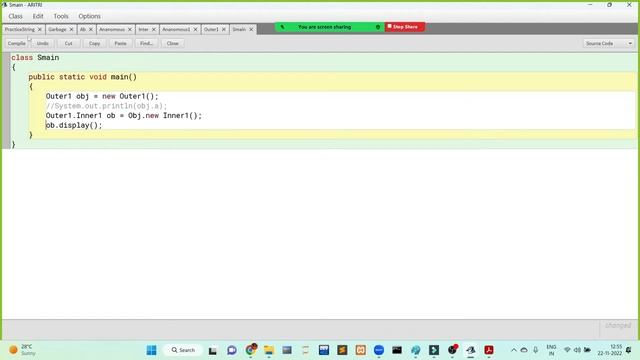Open File Explorer from taskbar
This screenshot has height=360, width=640.
click(x=269, y=350)
